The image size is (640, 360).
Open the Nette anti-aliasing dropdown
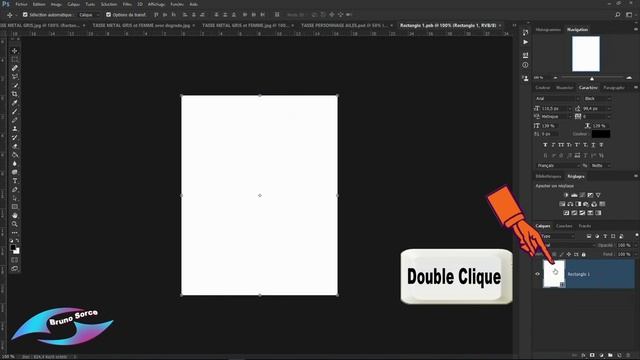[600, 166]
